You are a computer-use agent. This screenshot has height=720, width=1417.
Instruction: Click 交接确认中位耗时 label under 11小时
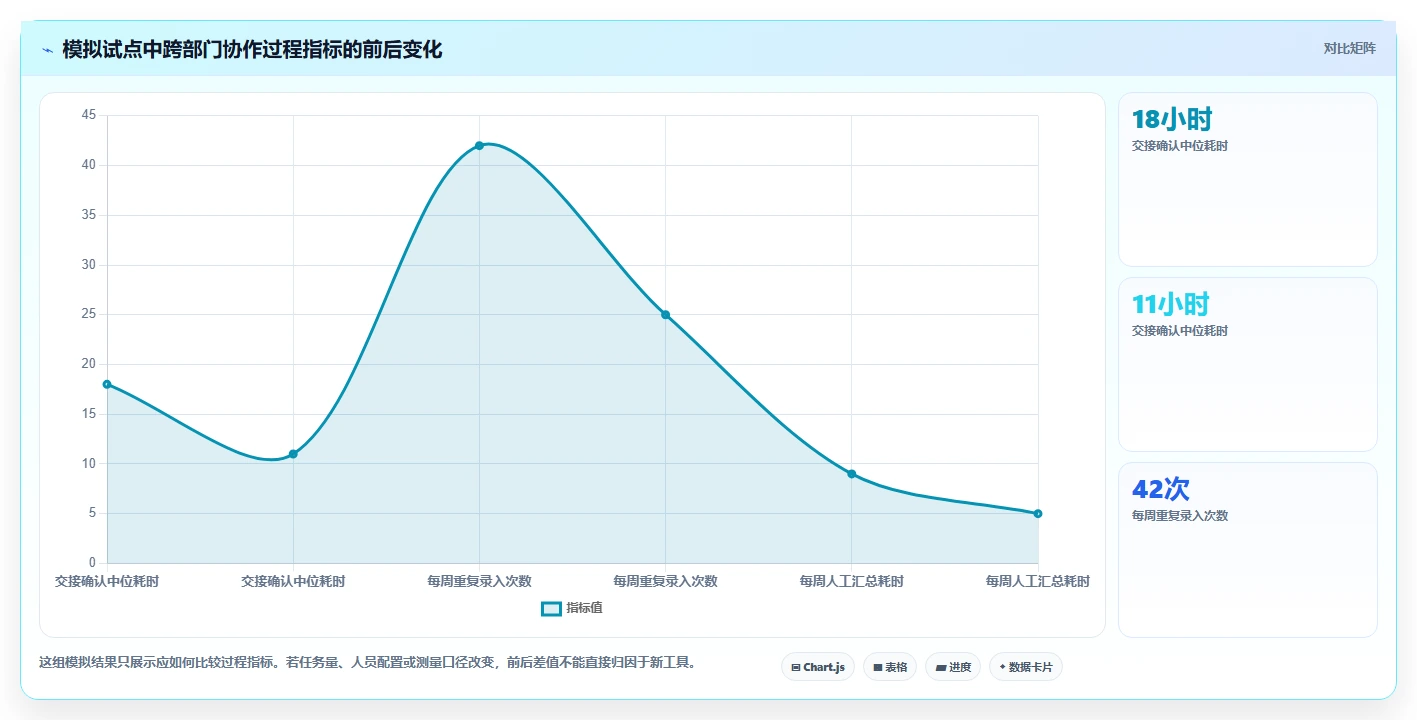(1180, 331)
